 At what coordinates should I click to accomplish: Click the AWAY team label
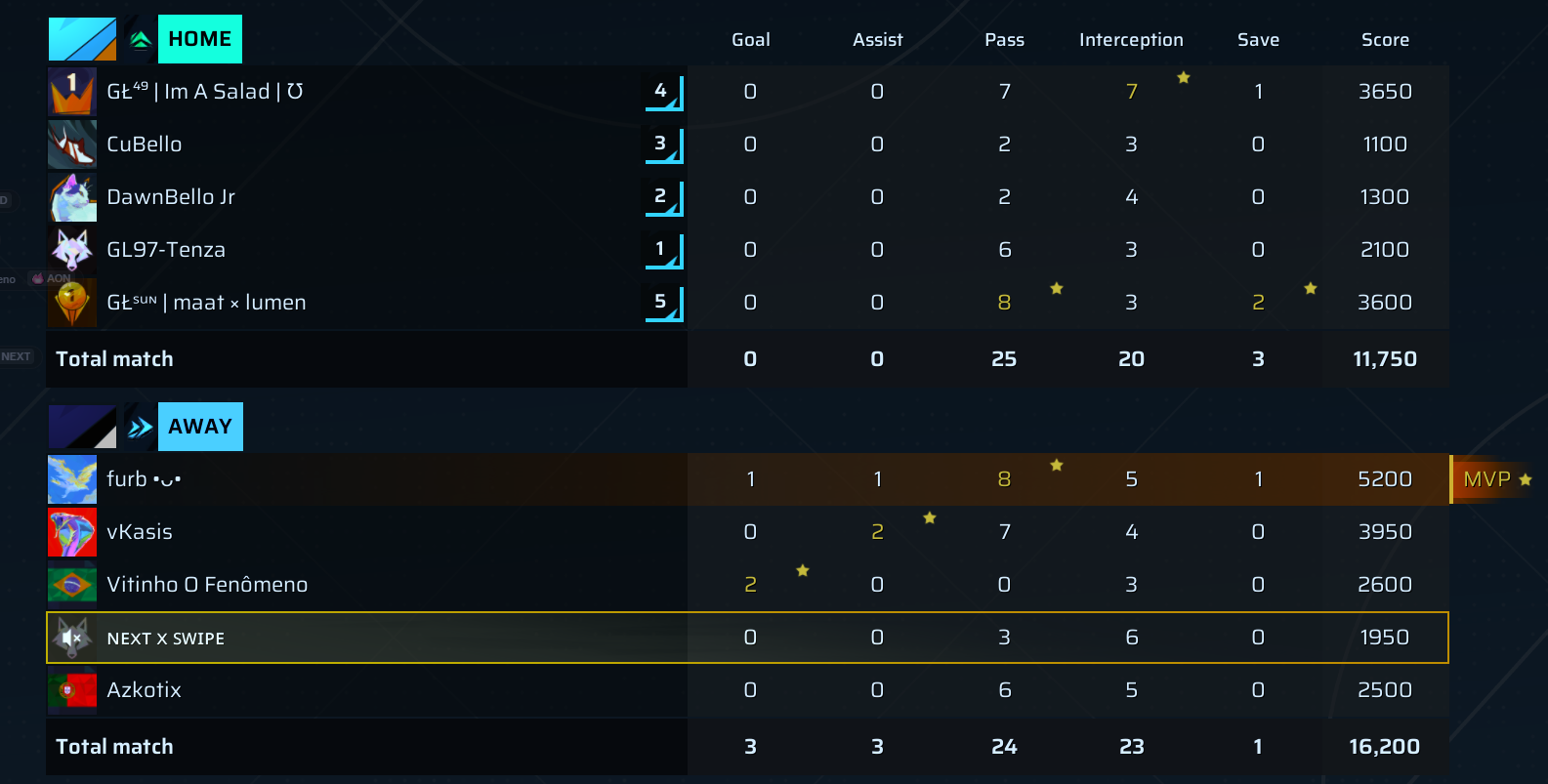coord(200,427)
